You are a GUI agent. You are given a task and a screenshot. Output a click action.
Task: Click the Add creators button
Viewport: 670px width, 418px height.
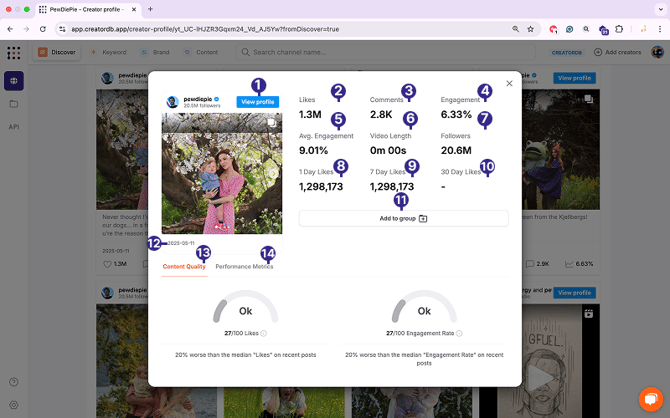tap(617, 52)
